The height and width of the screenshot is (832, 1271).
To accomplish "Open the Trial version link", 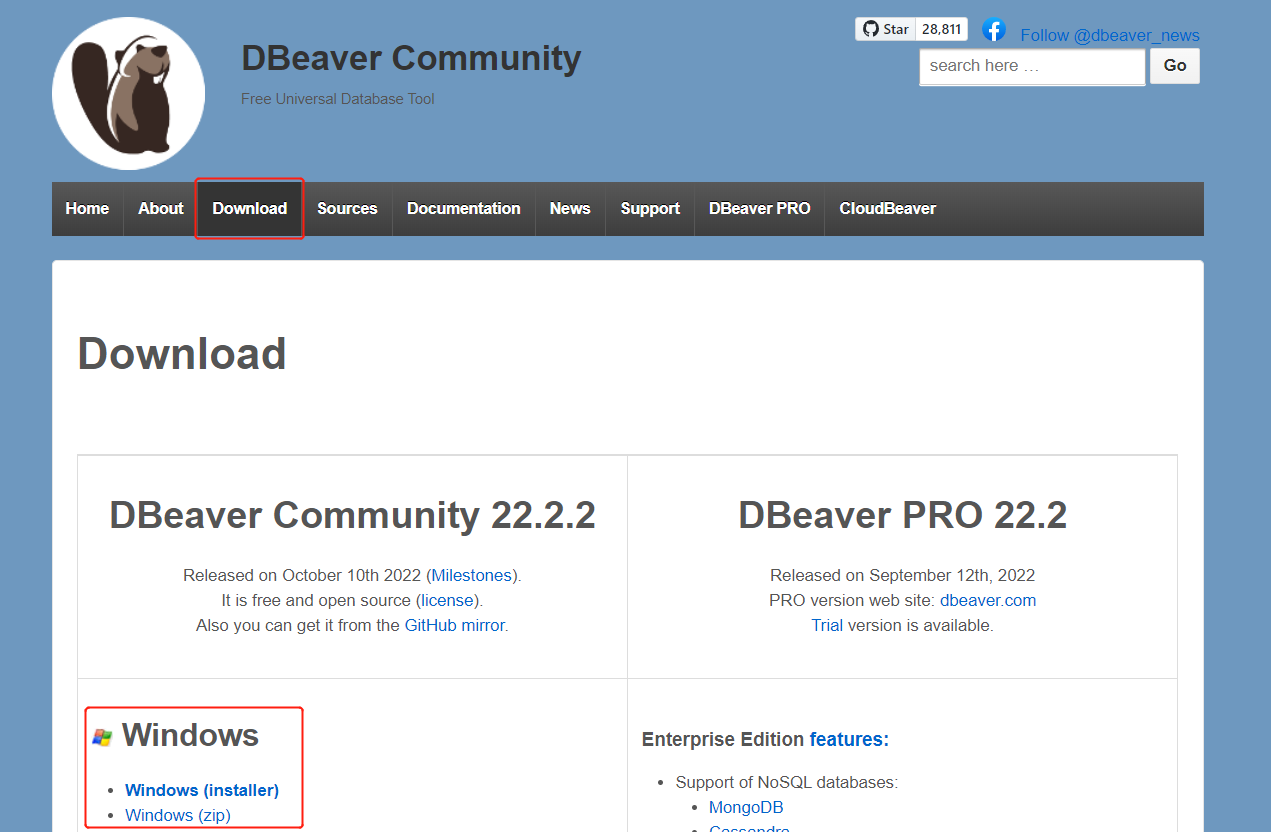I will 827,626.
